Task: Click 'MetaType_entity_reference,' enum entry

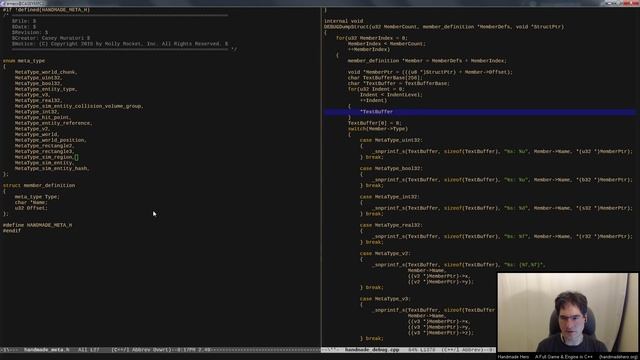Action: [53, 123]
